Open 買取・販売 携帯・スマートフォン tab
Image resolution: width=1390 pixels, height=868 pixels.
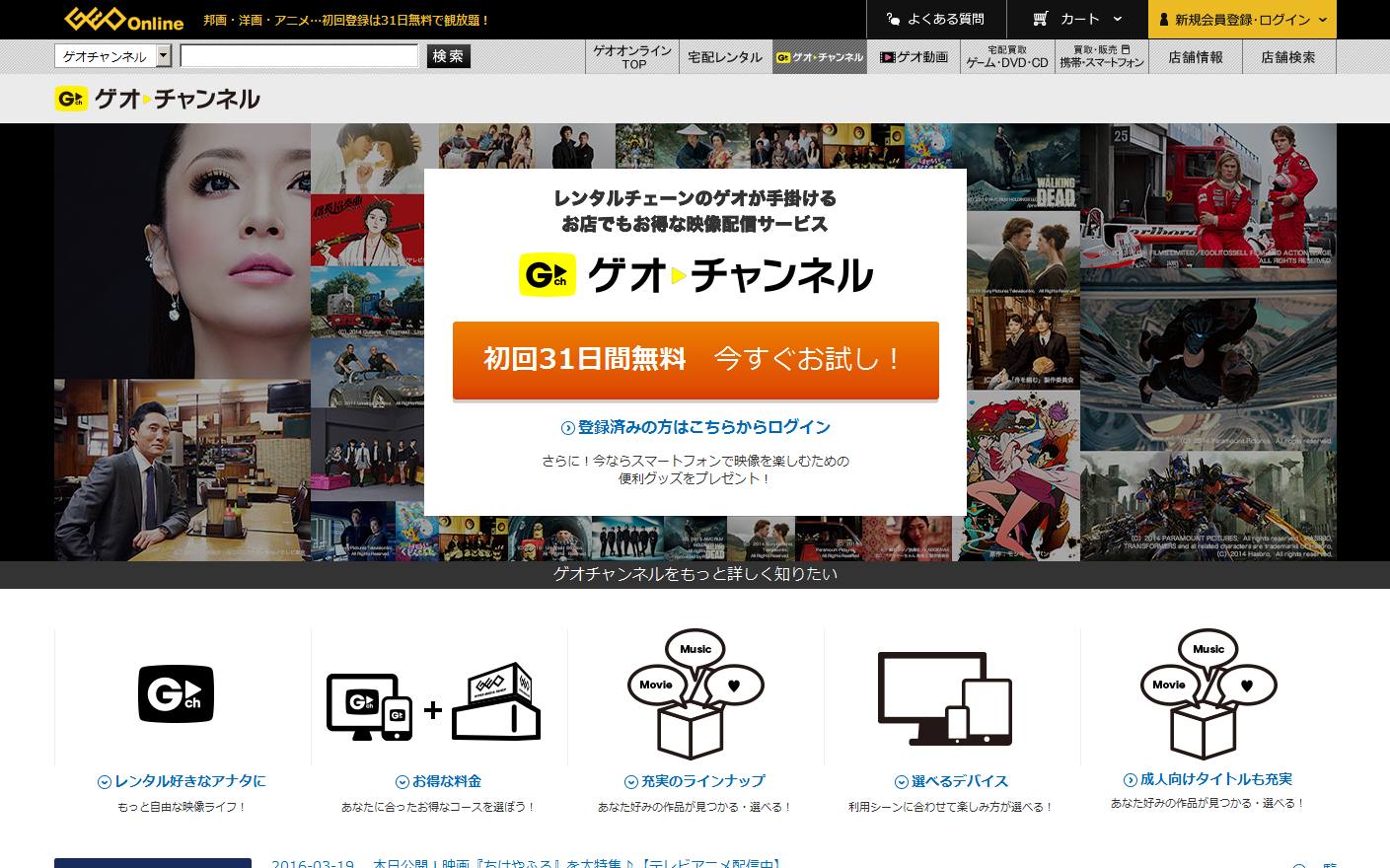click(x=1102, y=56)
